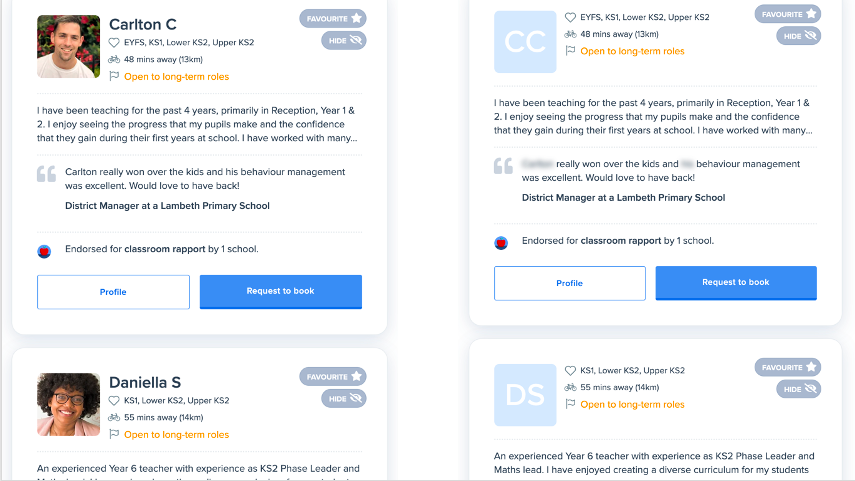The height and width of the screenshot is (481, 855).
Task: Open Carlton C's Profile
Action: pyautogui.click(x=113, y=292)
